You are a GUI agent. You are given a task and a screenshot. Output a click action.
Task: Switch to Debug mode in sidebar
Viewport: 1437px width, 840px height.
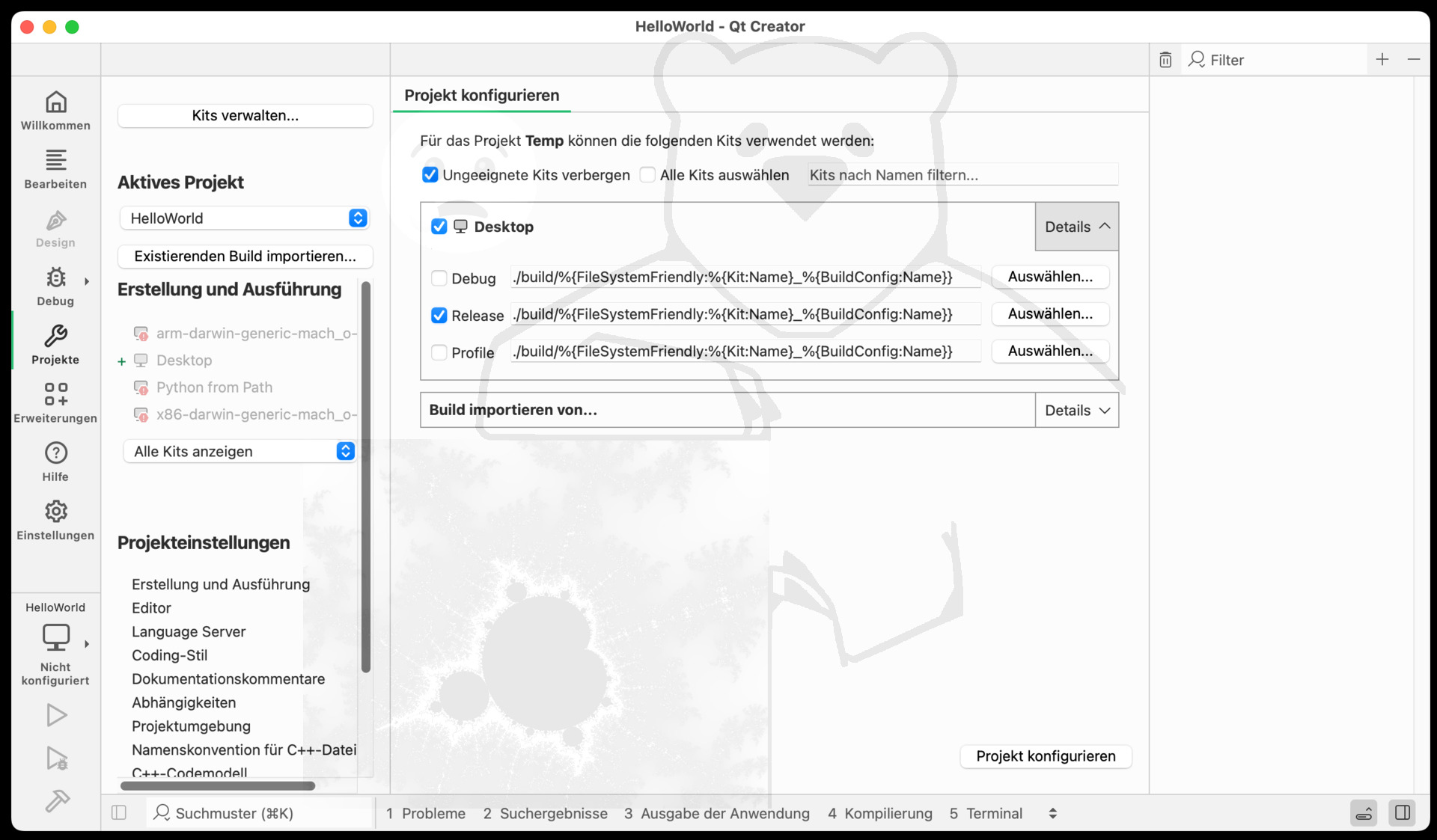(55, 286)
